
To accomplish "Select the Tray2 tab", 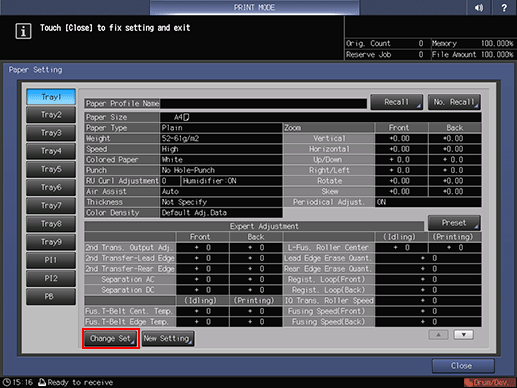I will pos(51,115).
